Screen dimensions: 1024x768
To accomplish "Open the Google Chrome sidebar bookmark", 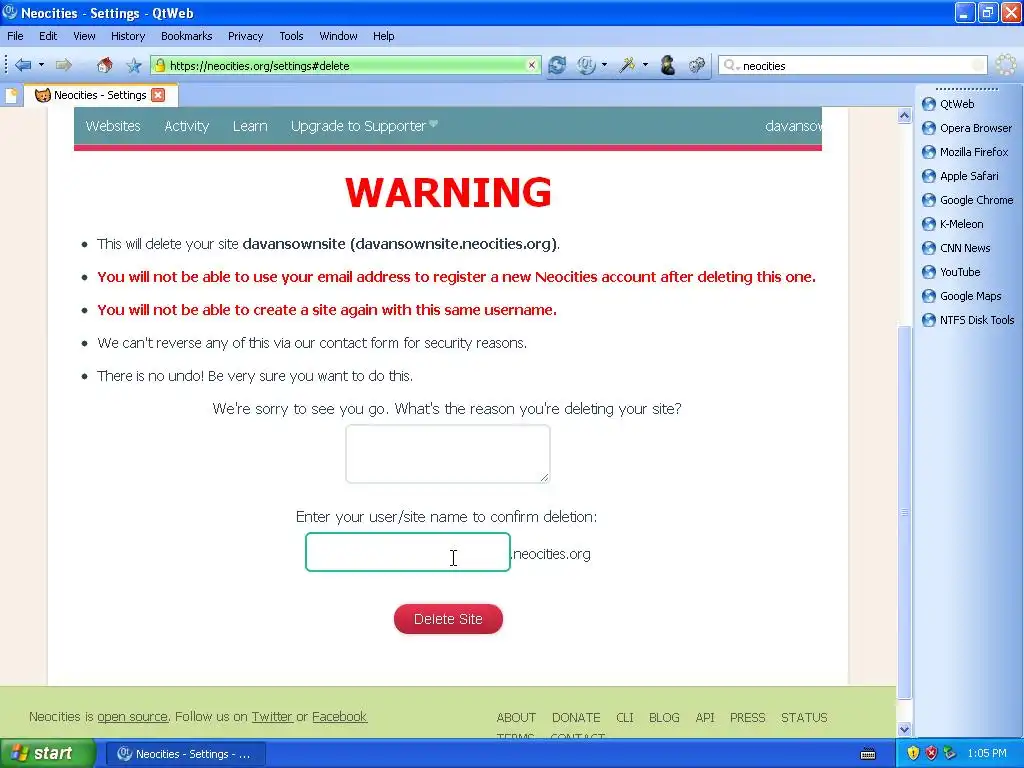I will (x=968, y=200).
